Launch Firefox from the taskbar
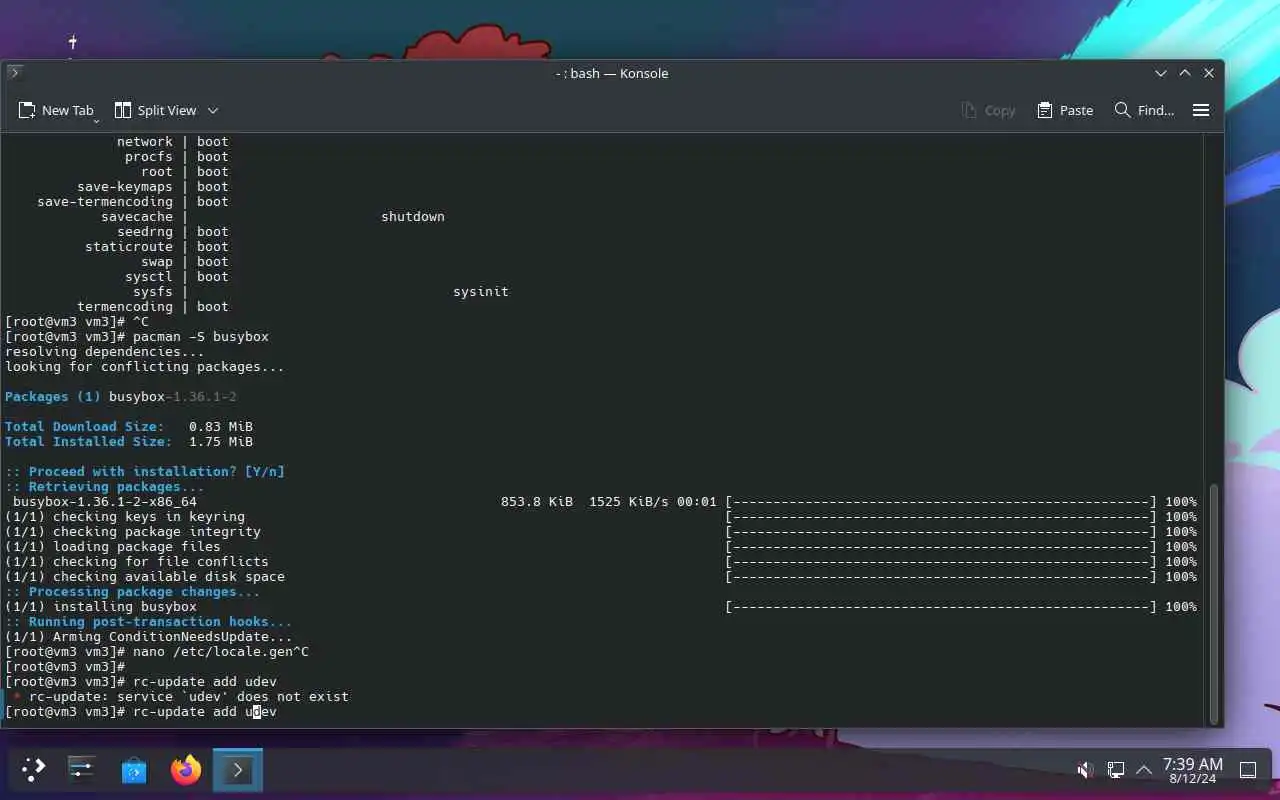This screenshot has width=1280, height=800. point(186,769)
